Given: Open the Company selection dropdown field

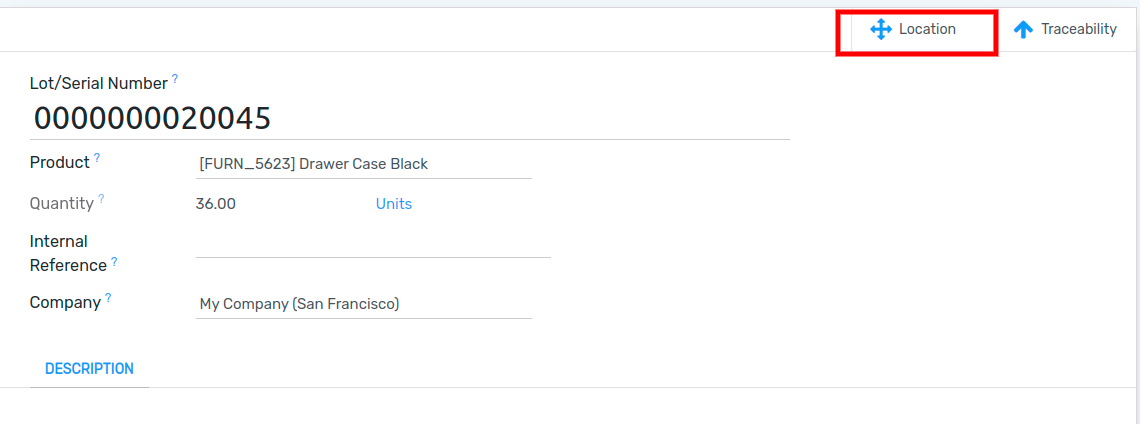Looking at the screenshot, I should (x=364, y=304).
